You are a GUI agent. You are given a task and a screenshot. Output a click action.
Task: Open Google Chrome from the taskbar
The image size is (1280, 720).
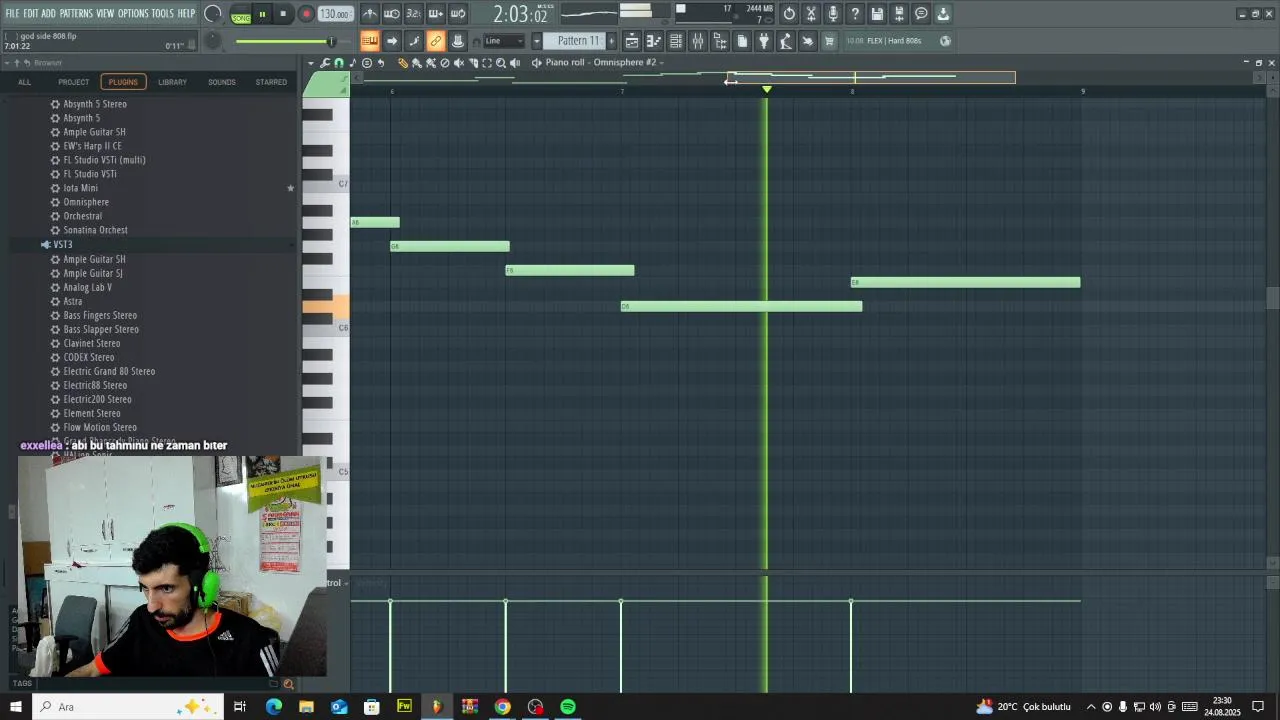[x=502, y=707]
